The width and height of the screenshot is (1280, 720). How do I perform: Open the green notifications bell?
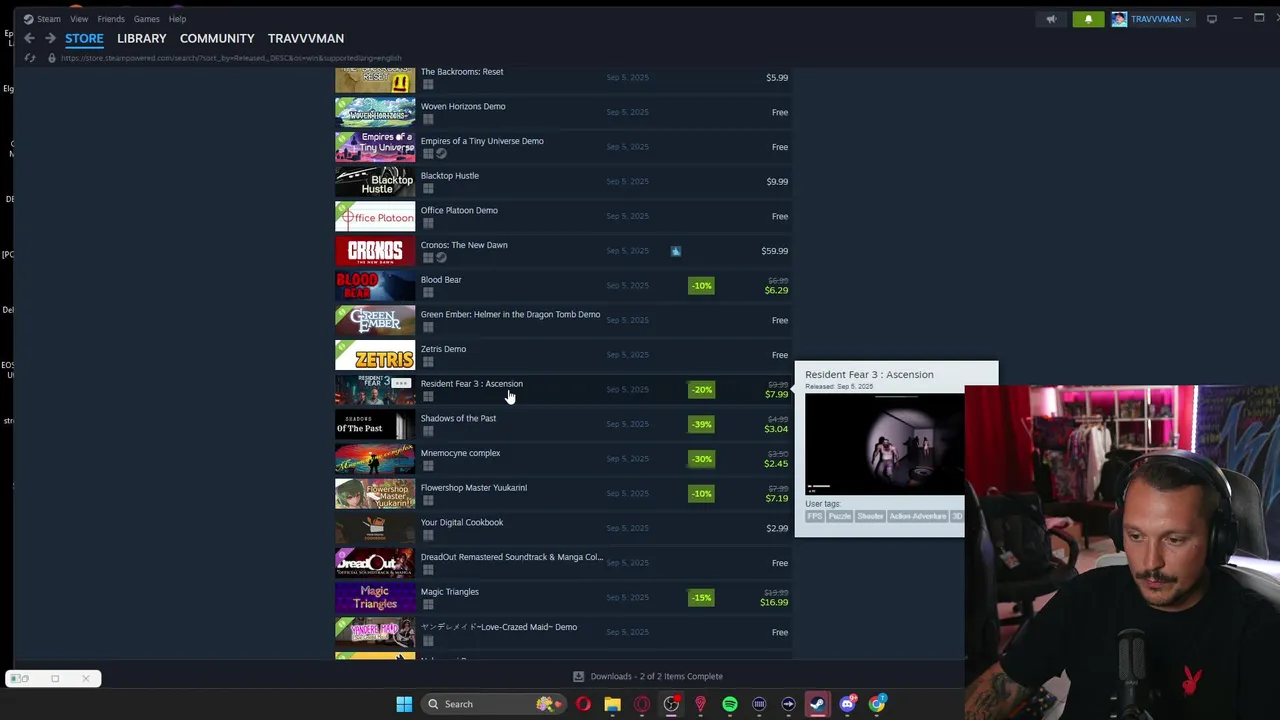click(x=1088, y=19)
